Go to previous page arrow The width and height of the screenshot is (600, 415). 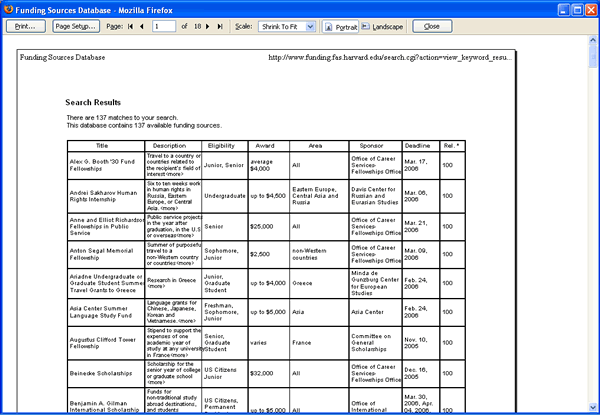point(142,26)
